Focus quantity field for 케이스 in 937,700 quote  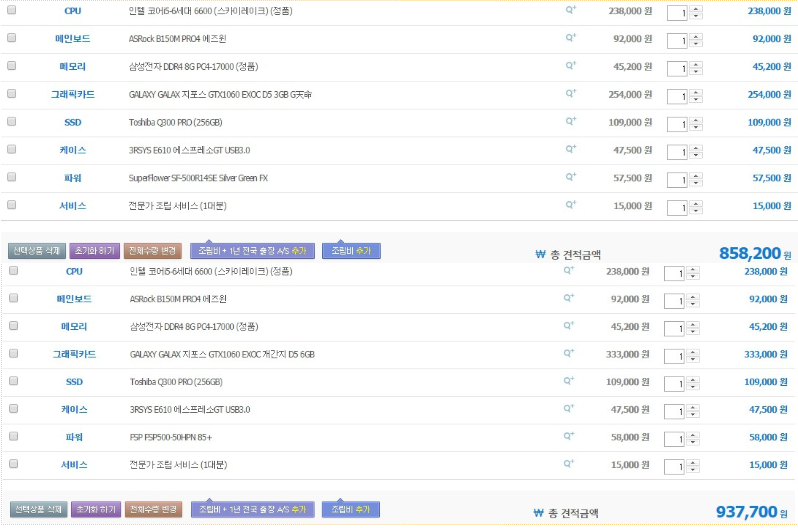click(674, 411)
